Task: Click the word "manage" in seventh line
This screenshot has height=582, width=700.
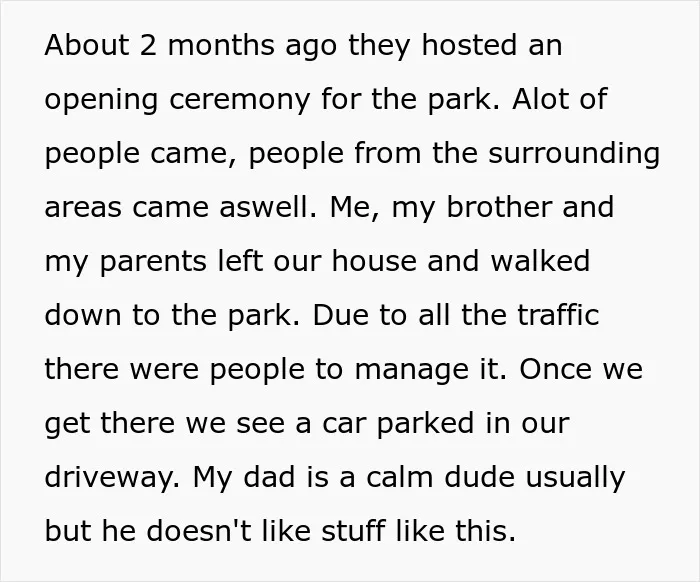Action: (x=411, y=370)
